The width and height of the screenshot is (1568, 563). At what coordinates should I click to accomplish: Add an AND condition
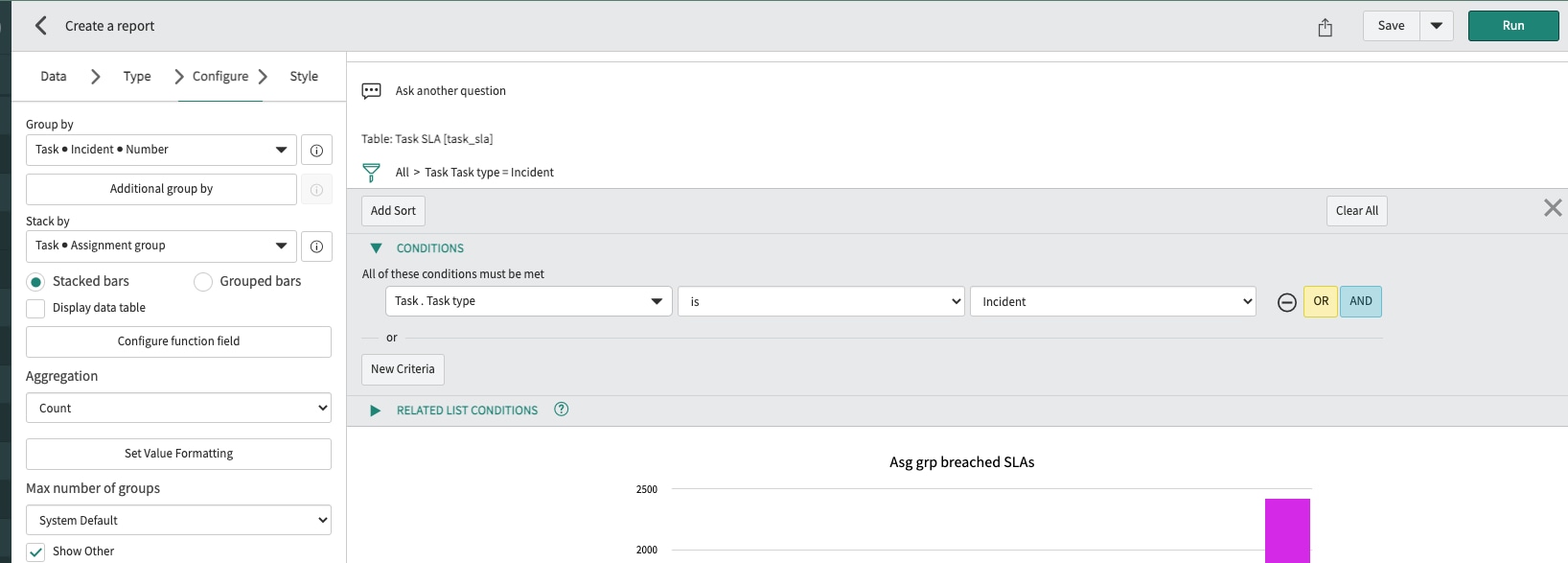(x=1361, y=301)
